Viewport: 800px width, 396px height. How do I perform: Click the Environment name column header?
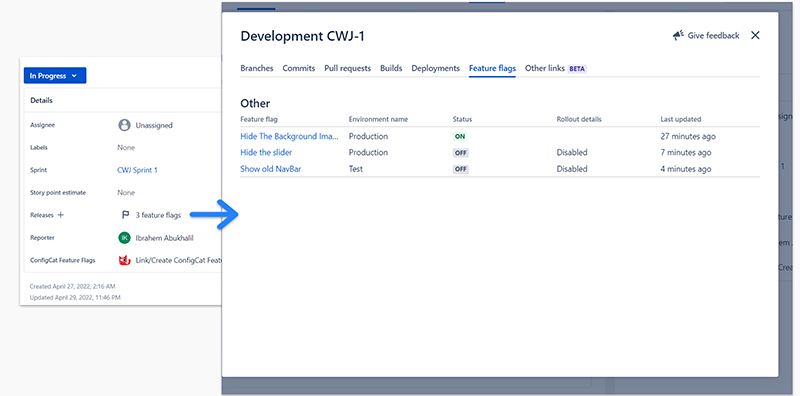pos(378,119)
